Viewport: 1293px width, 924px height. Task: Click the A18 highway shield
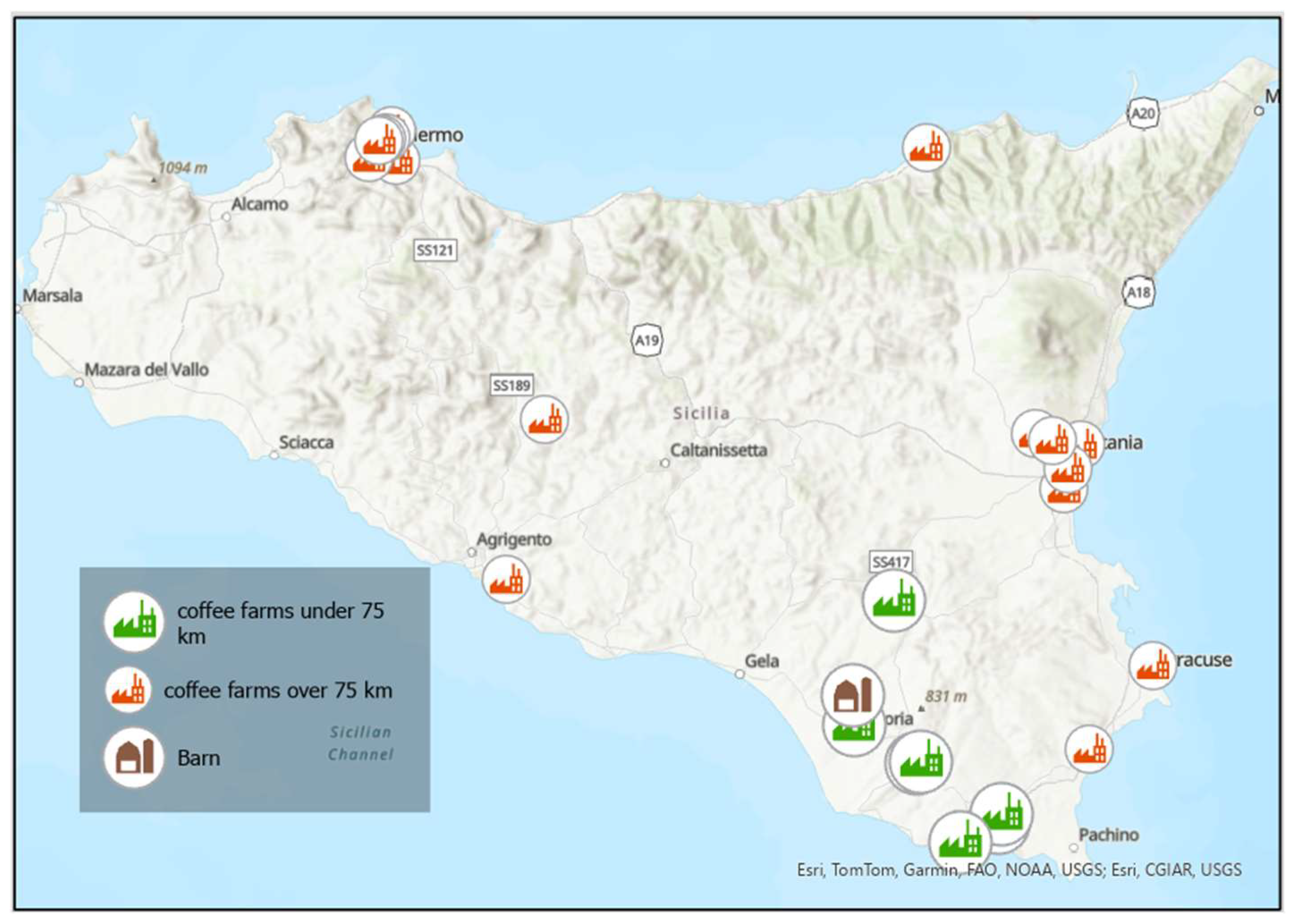click(1139, 292)
